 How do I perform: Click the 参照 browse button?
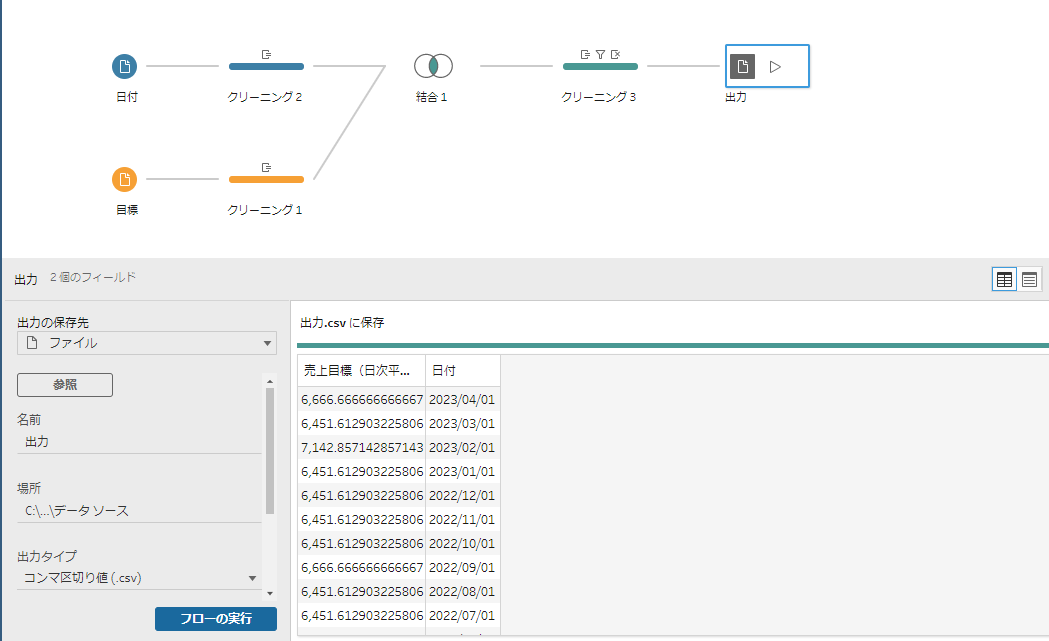pos(65,384)
